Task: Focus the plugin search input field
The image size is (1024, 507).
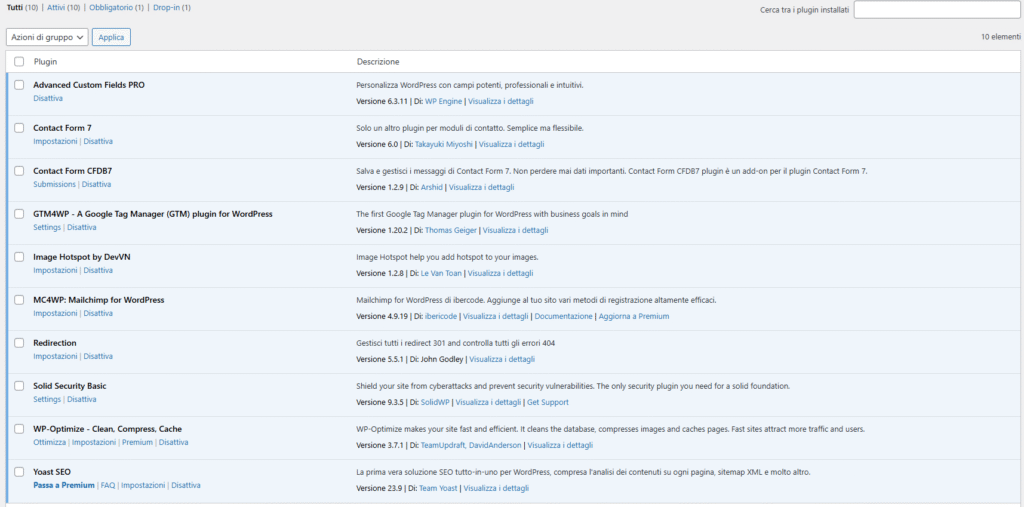Action: pos(937,10)
